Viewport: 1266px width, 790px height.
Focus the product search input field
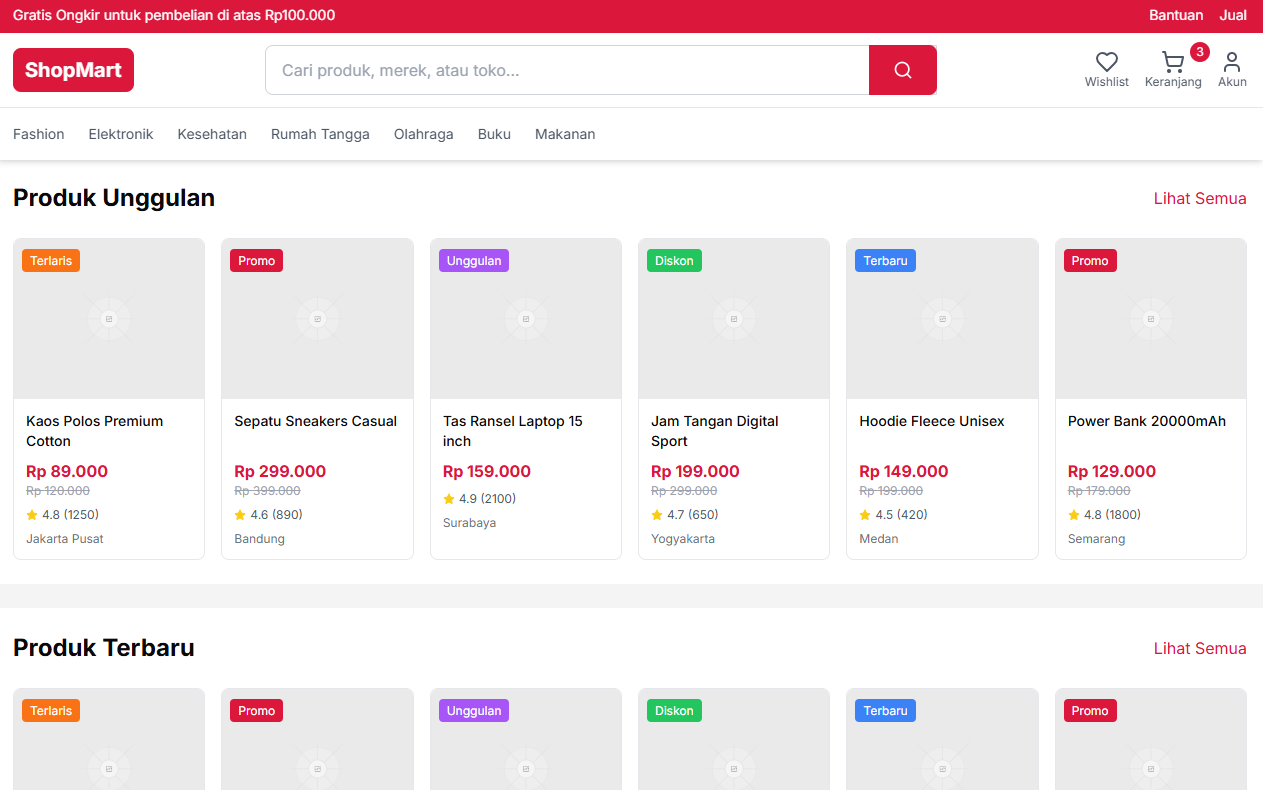click(567, 70)
